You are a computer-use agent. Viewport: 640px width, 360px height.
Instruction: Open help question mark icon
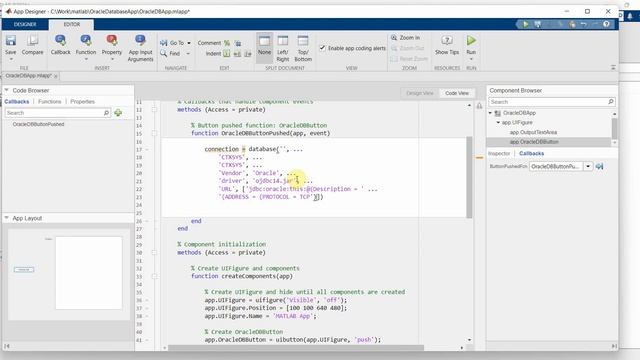click(606, 24)
